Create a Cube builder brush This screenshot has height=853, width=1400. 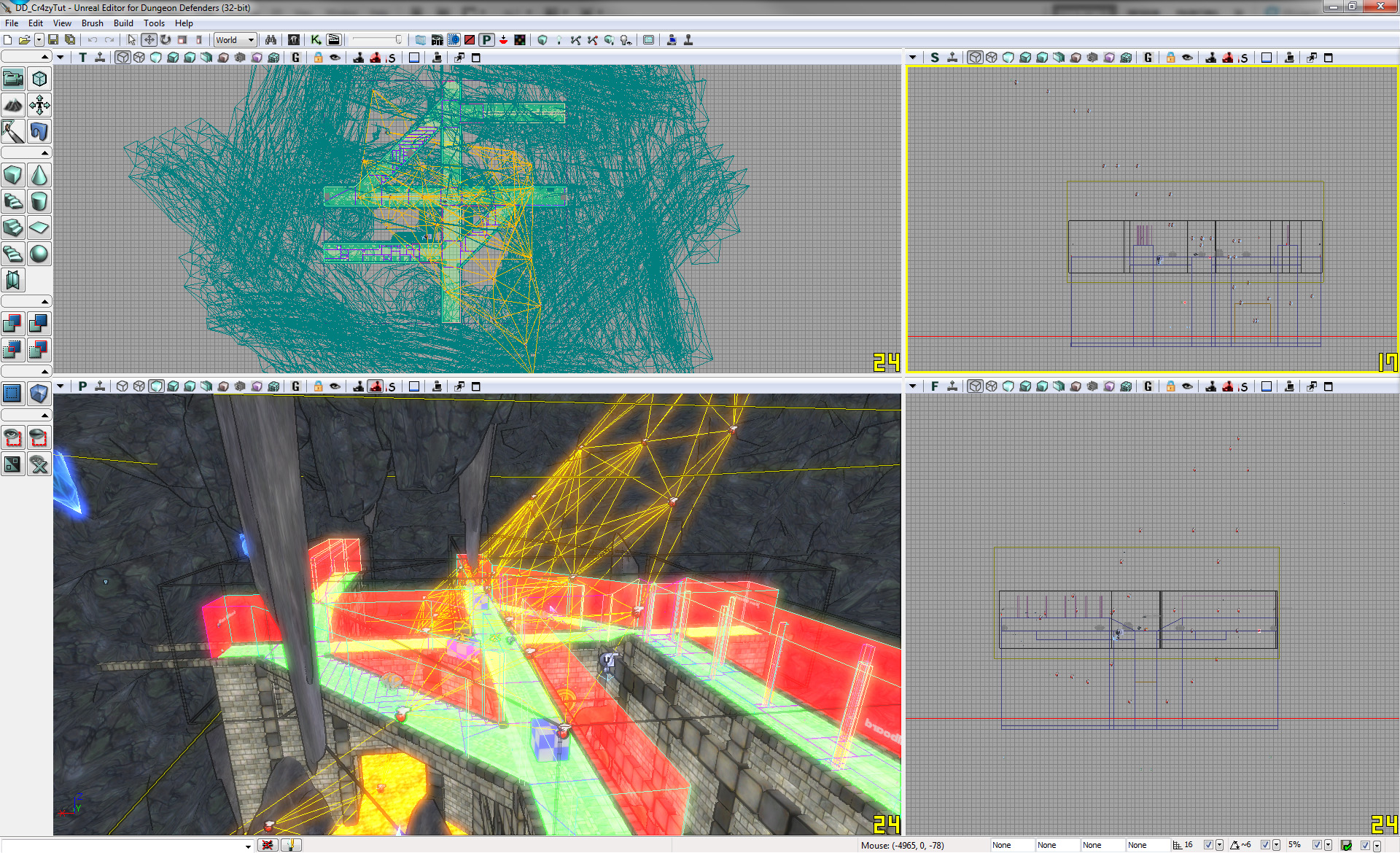point(13,175)
